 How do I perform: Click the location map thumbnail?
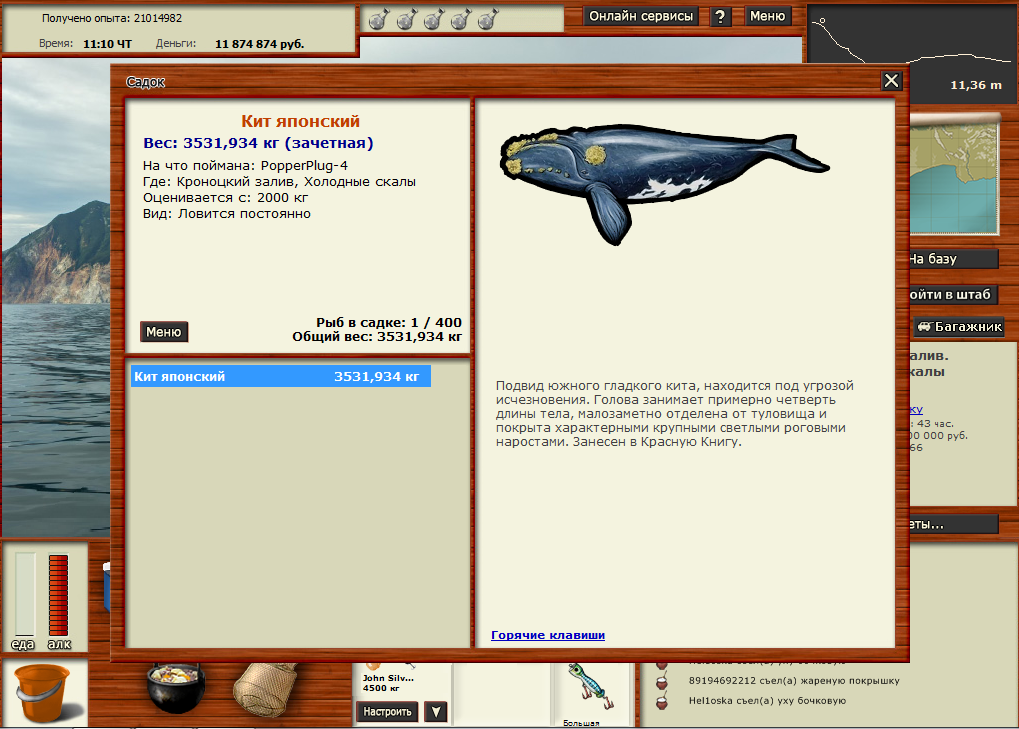(x=953, y=175)
